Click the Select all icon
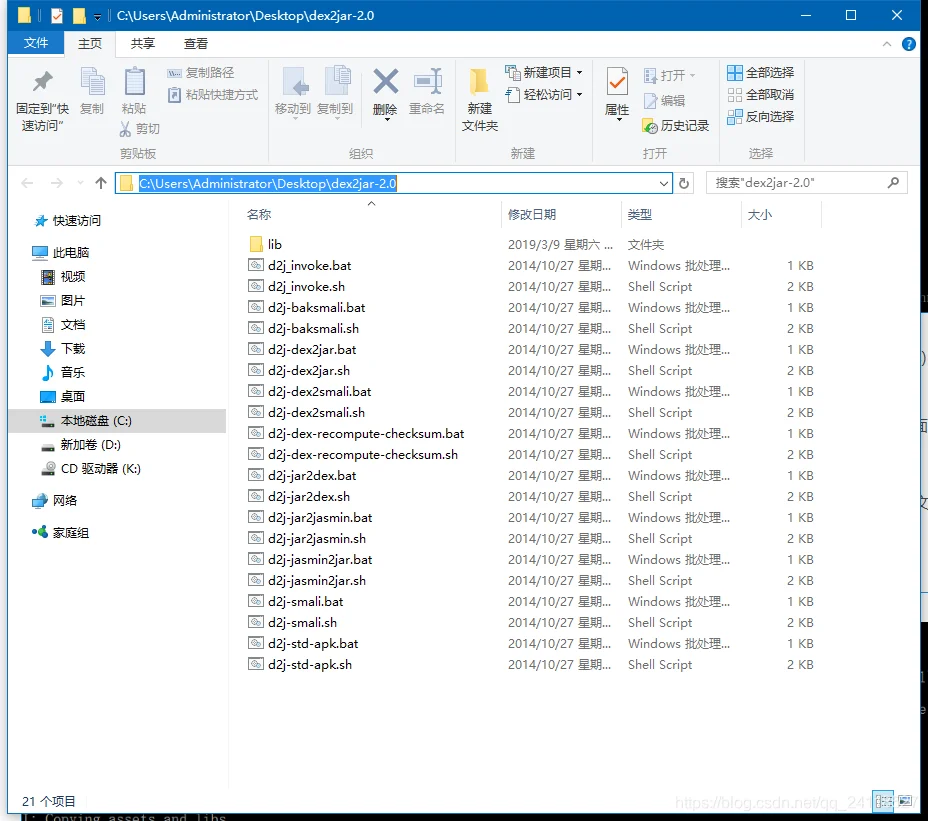 point(734,73)
